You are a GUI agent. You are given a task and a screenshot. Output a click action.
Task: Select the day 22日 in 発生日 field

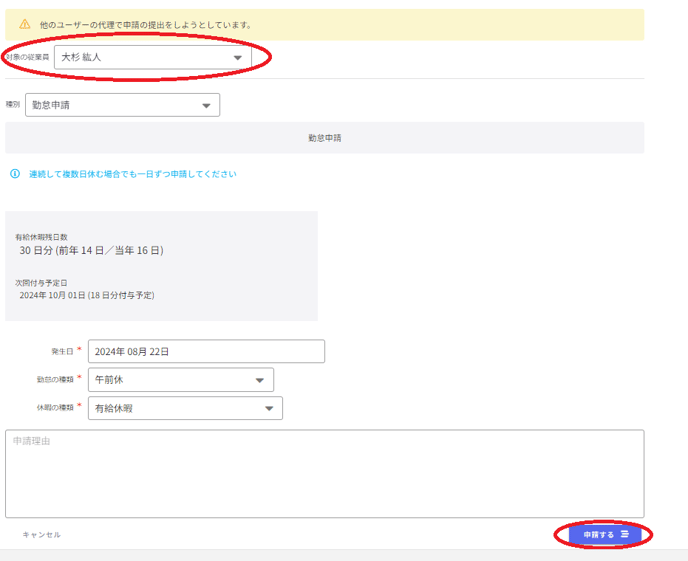pyautogui.click(x=160, y=352)
